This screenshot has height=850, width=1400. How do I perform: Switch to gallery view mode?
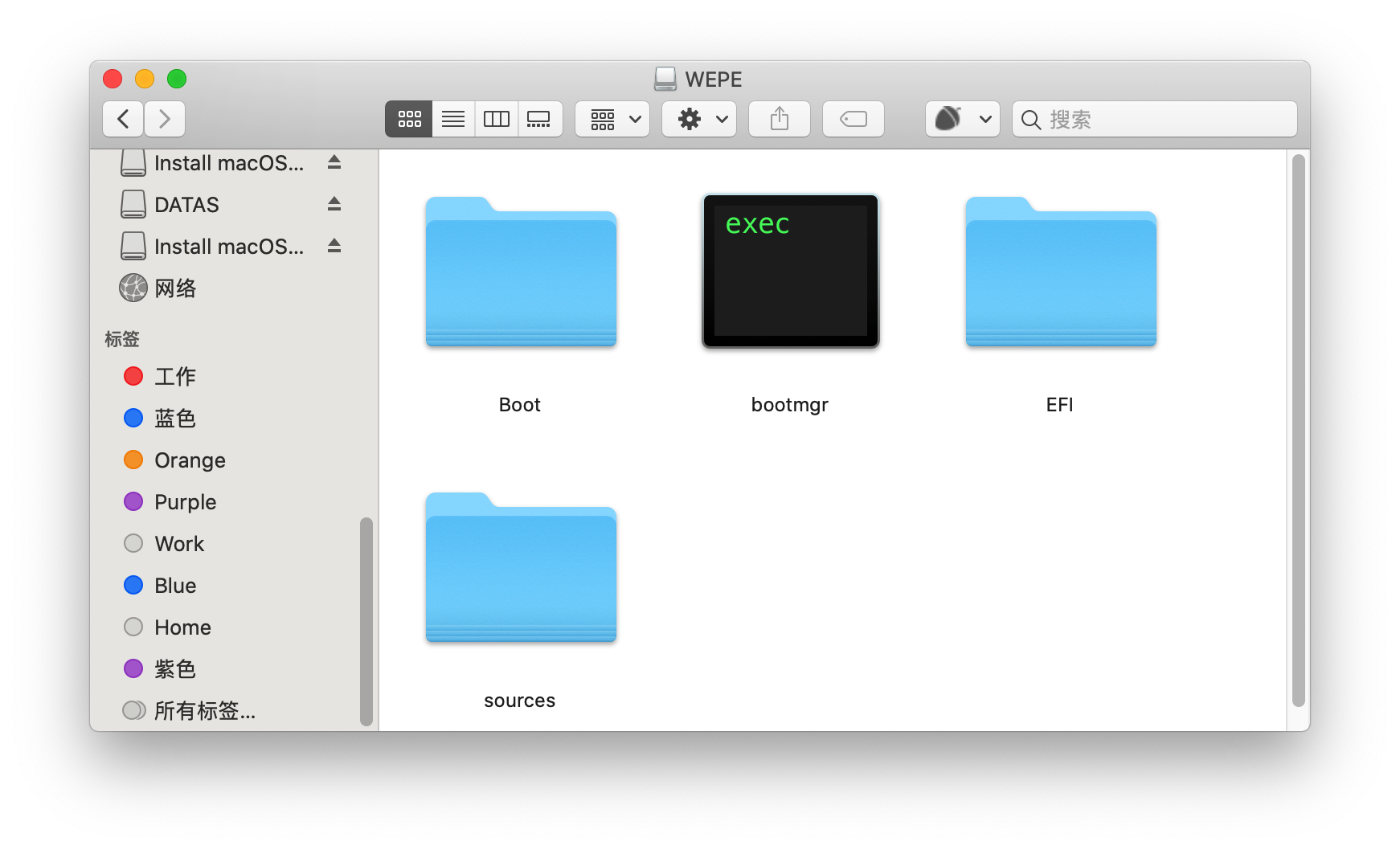[539, 119]
